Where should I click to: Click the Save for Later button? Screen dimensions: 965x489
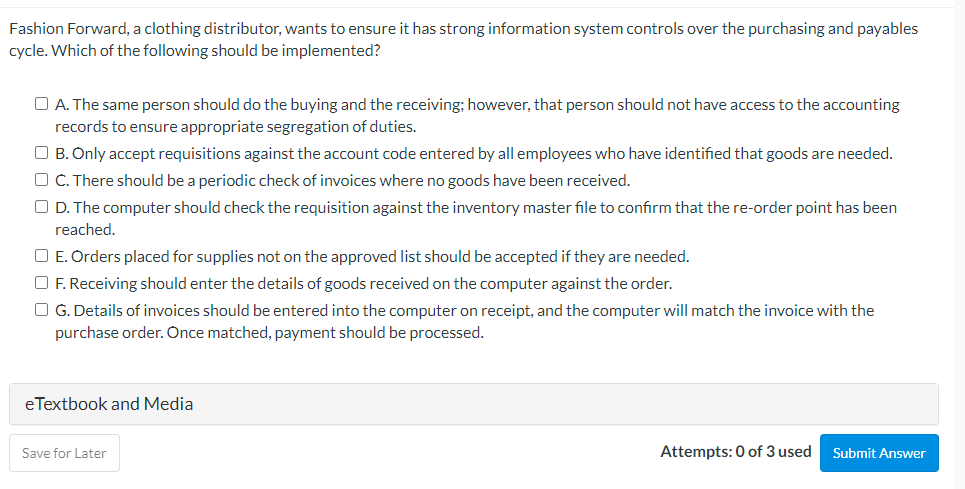pos(64,453)
